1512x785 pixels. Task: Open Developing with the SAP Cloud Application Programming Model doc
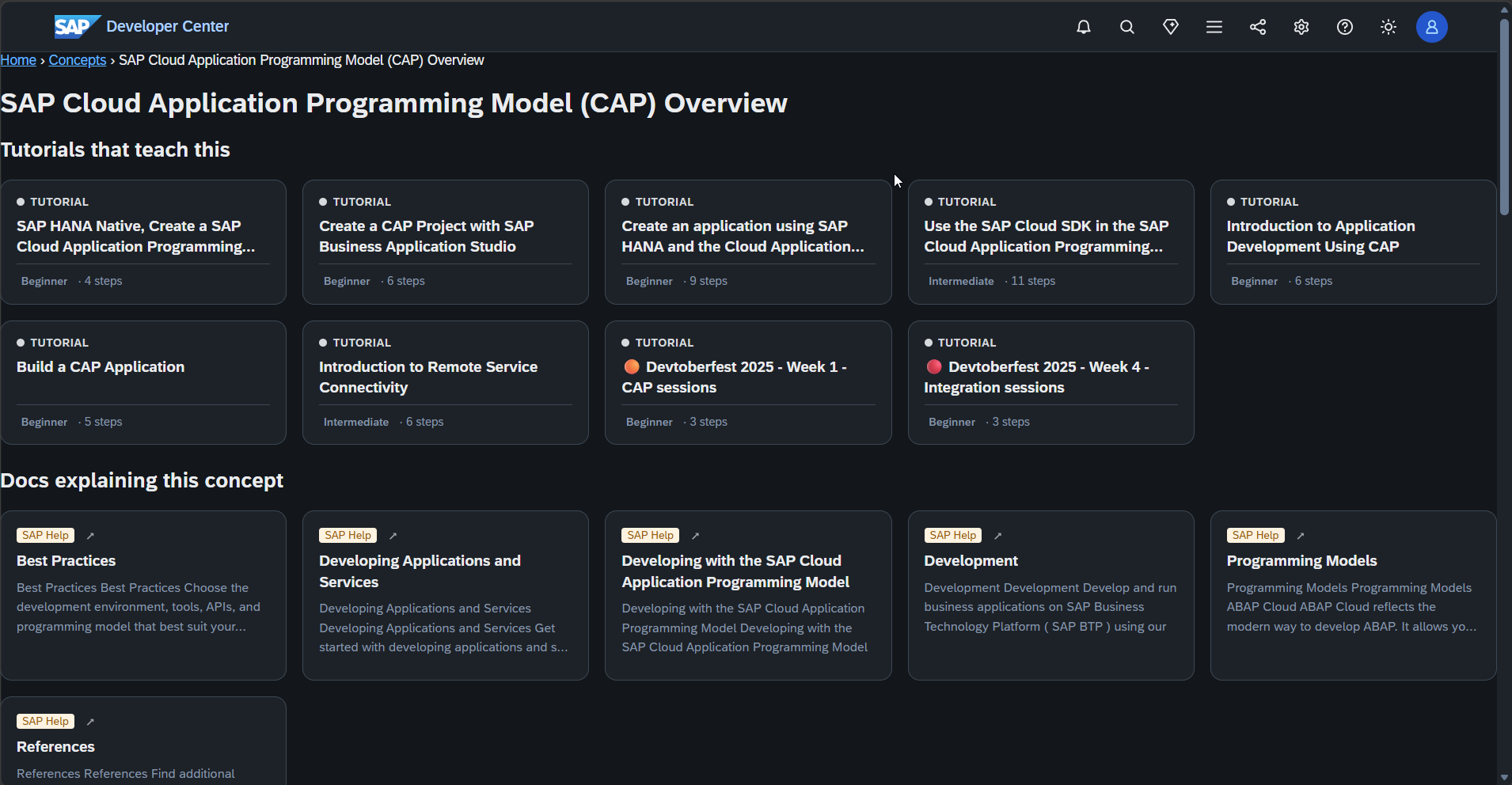[x=735, y=571]
